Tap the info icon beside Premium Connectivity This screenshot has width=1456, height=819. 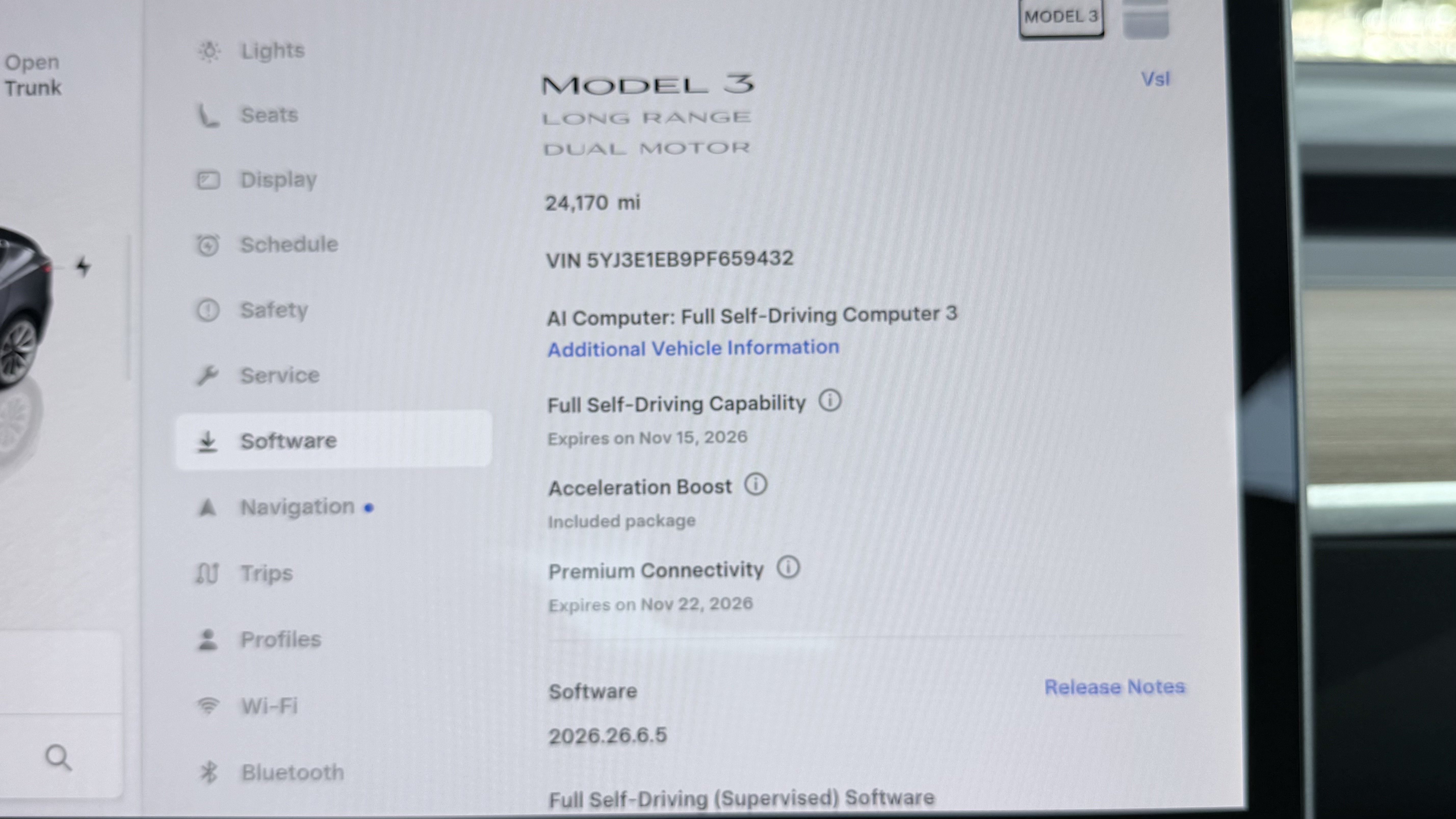click(788, 567)
